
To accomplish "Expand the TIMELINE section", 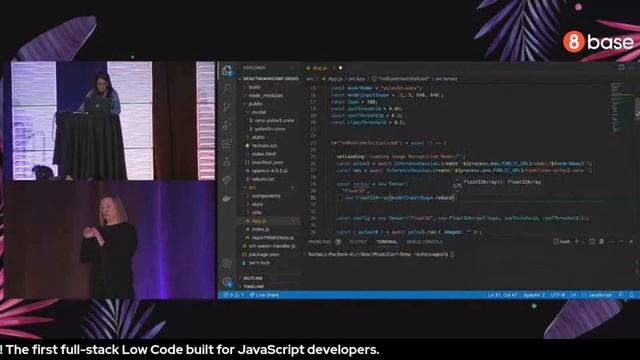I will click(x=253, y=286).
